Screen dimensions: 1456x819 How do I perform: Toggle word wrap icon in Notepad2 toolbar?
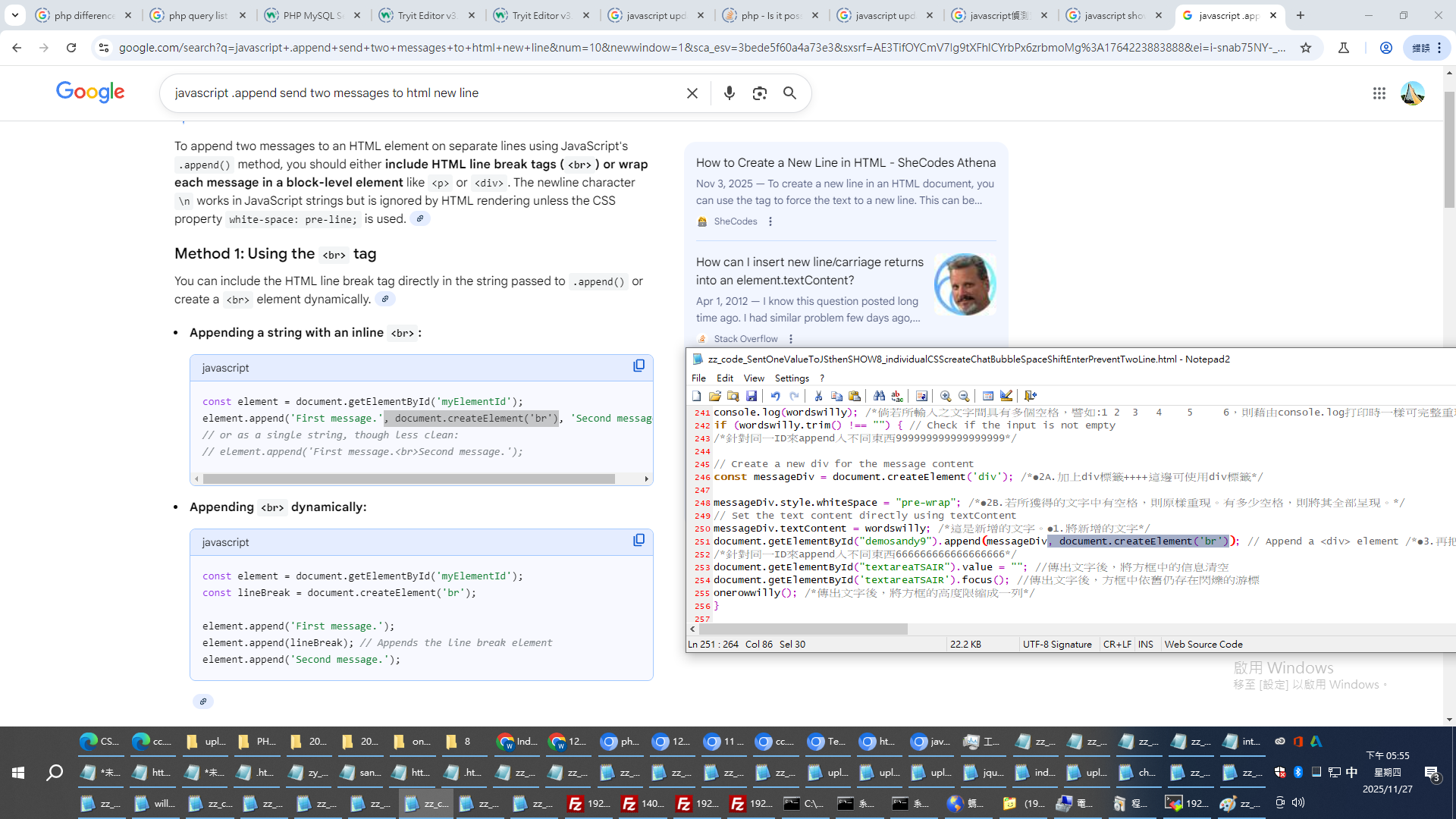(921, 396)
